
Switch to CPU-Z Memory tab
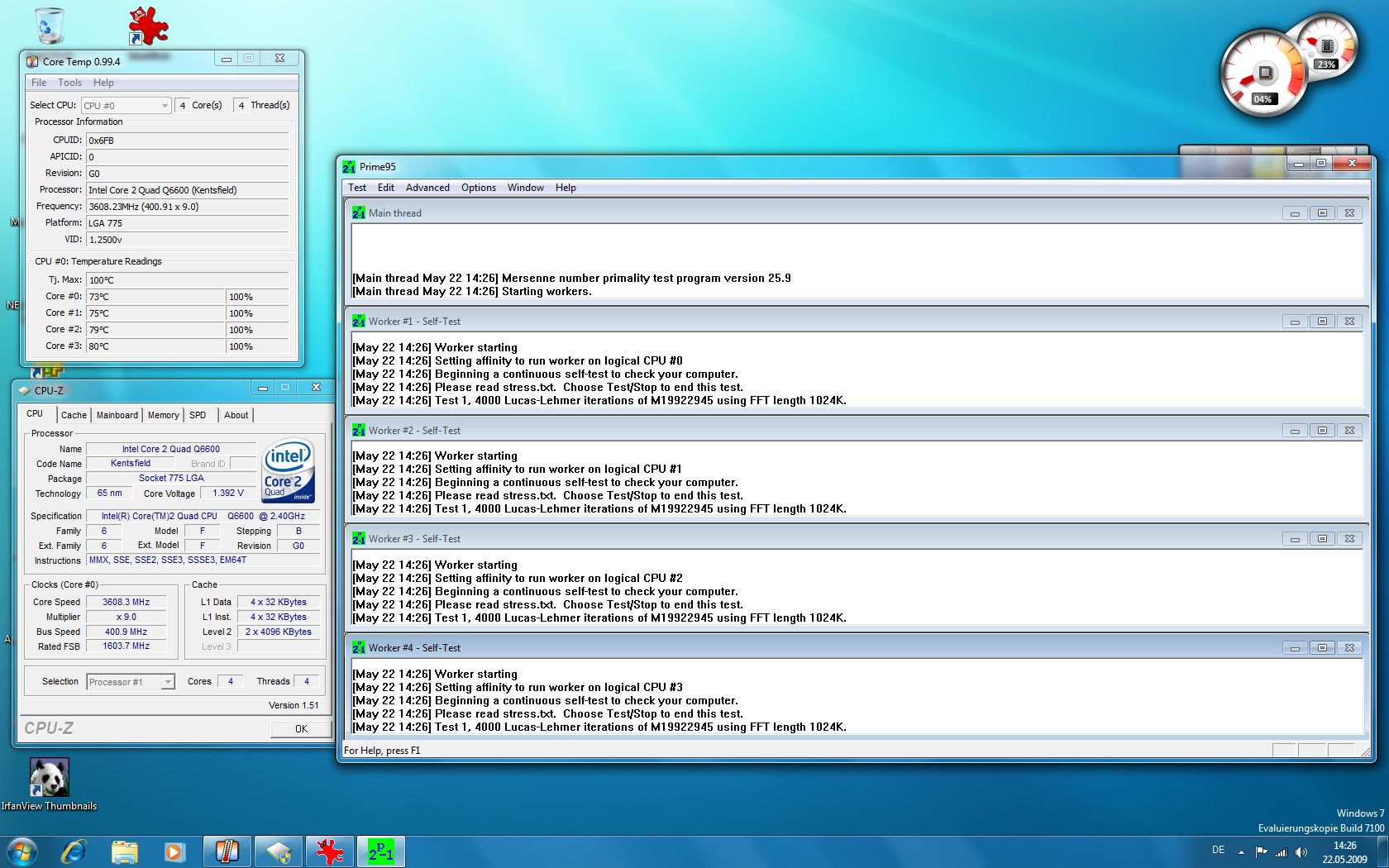pos(164,415)
